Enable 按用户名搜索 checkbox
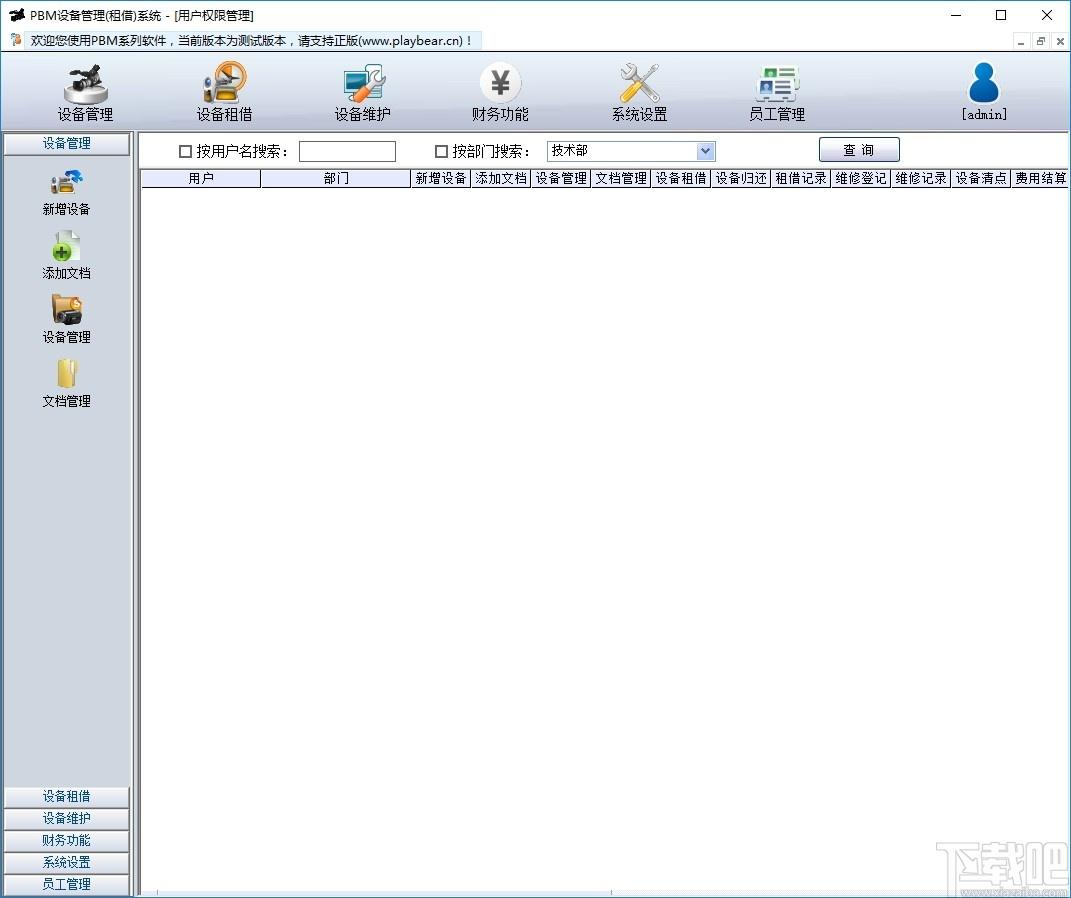 (x=185, y=152)
